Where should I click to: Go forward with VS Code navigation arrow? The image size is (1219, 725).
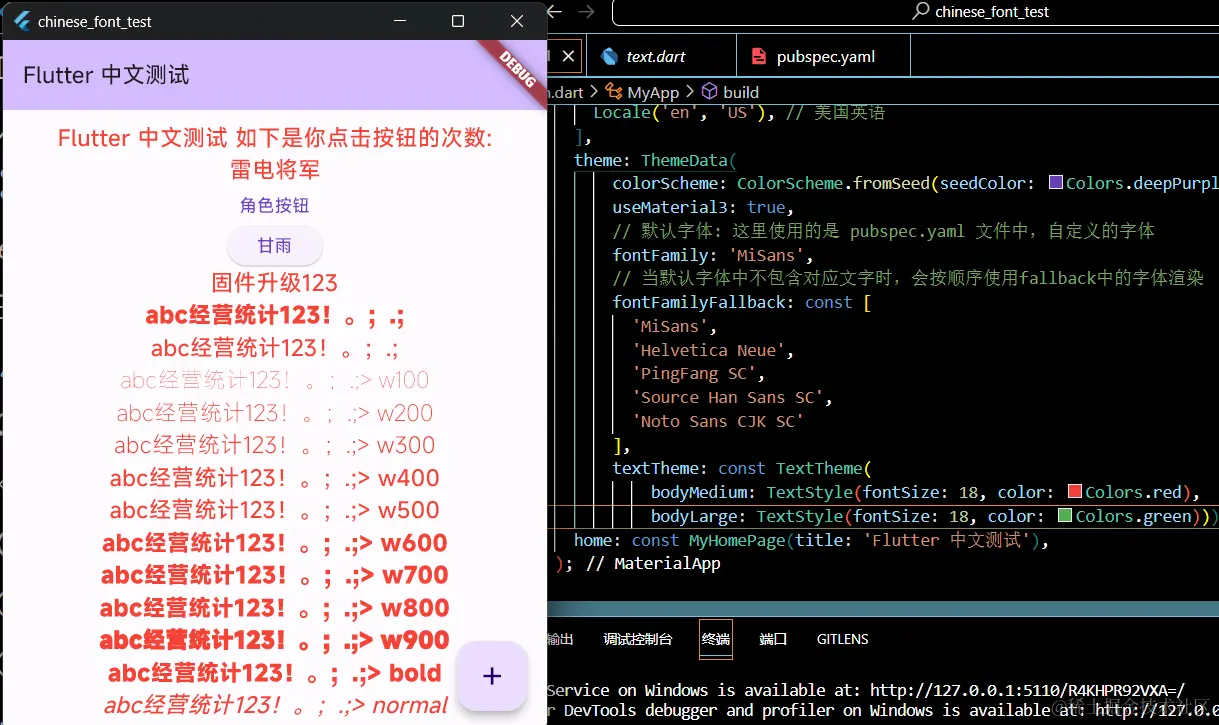coord(588,12)
